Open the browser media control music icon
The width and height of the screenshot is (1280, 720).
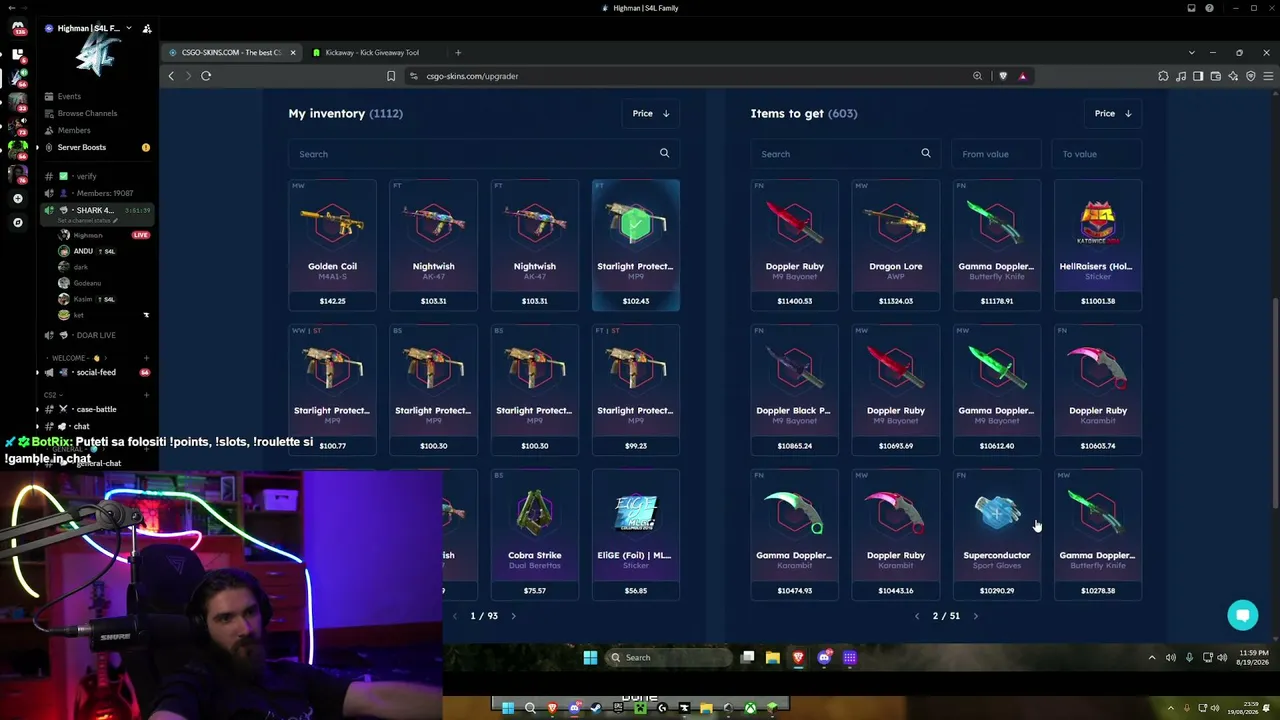[1181, 76]
